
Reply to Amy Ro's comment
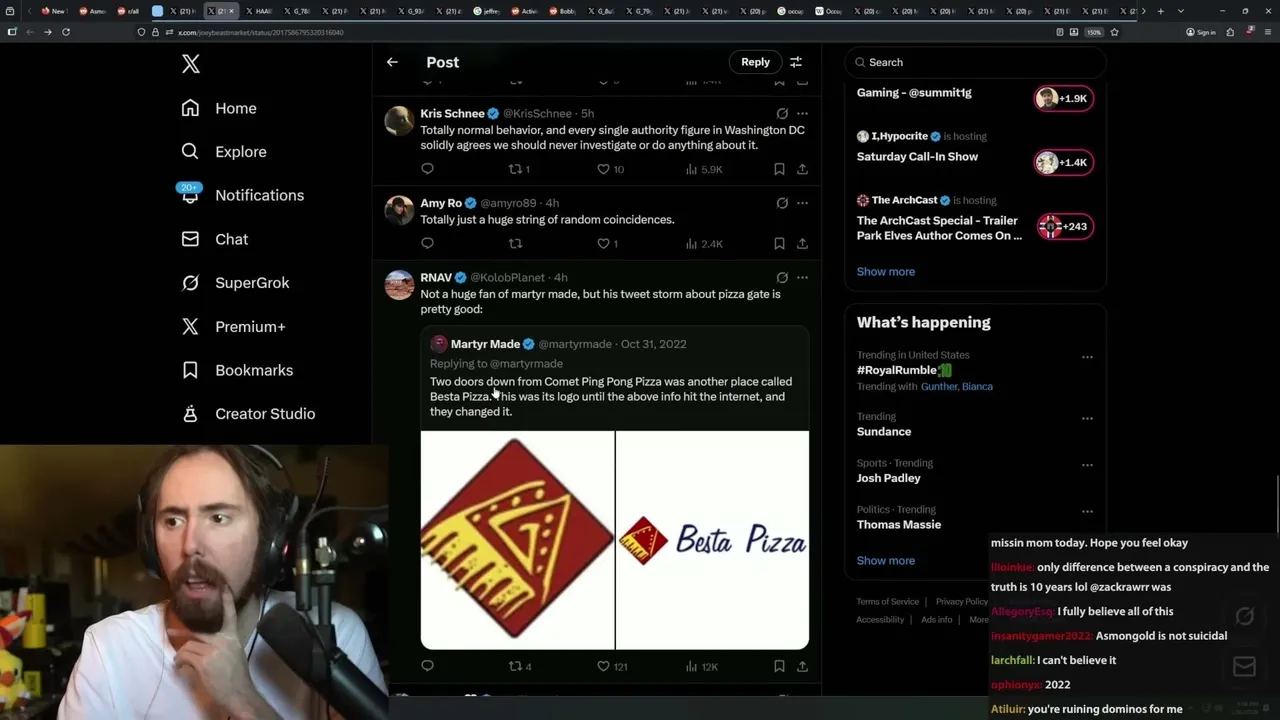pos(427,243)
